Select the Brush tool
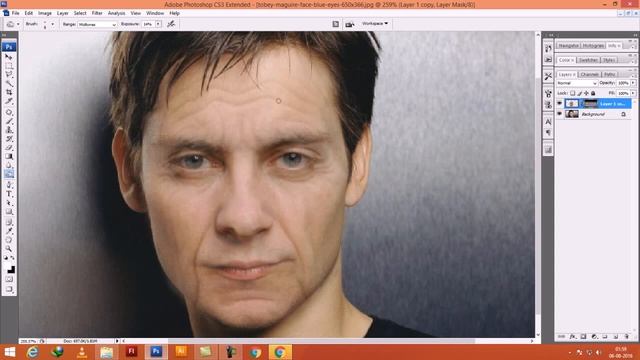The image size is (640, 360). point(9,121)
